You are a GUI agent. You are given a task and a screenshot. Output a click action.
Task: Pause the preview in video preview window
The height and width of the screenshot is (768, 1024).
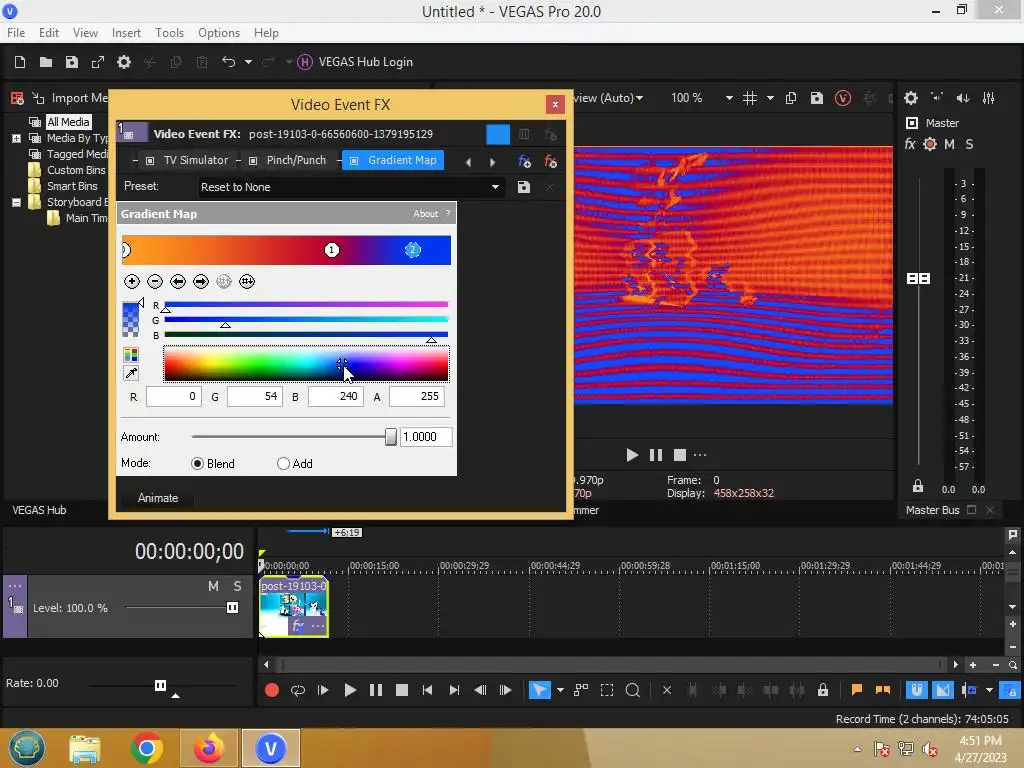pyautogui.click(x=656, y=455)
